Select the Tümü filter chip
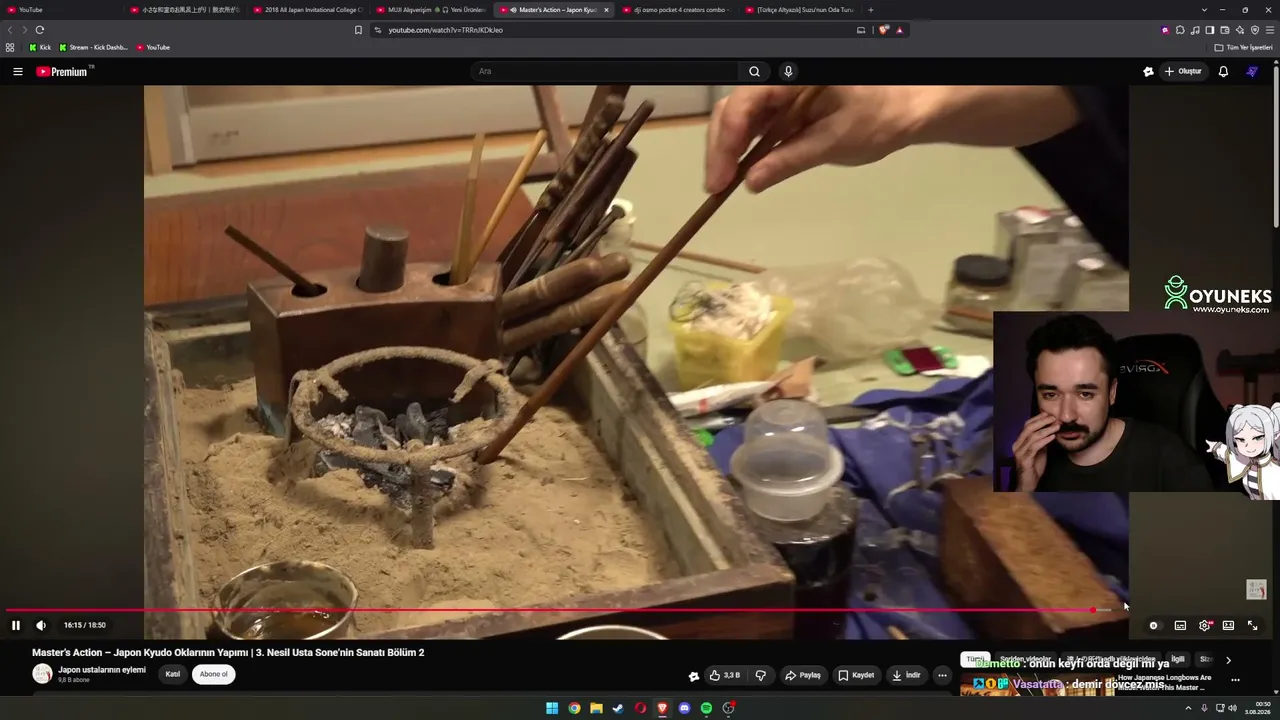Viewport: 1280px width, 720px height. point(975,660)
